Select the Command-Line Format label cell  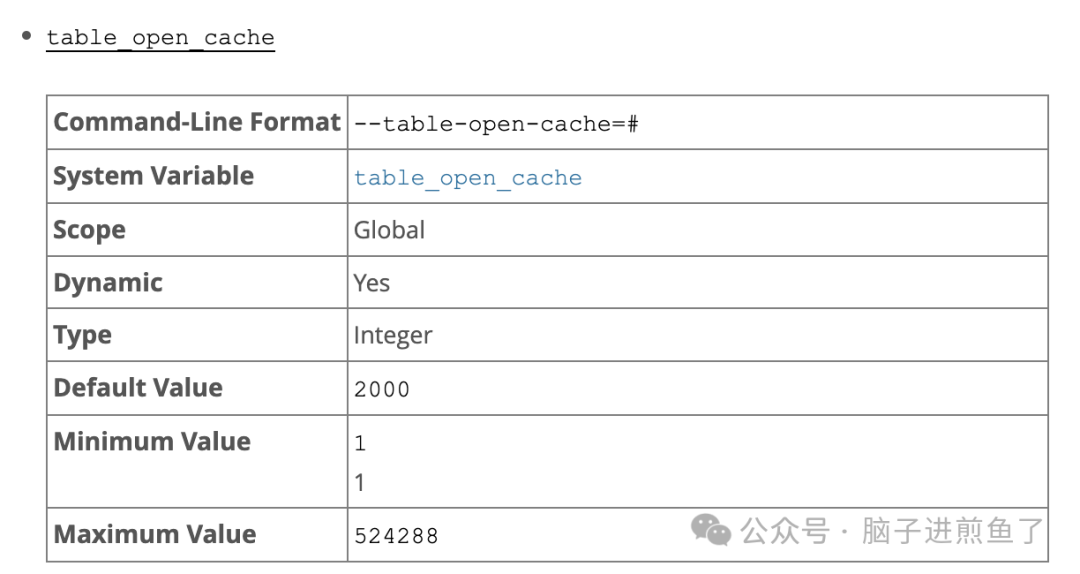click(196, 122)
